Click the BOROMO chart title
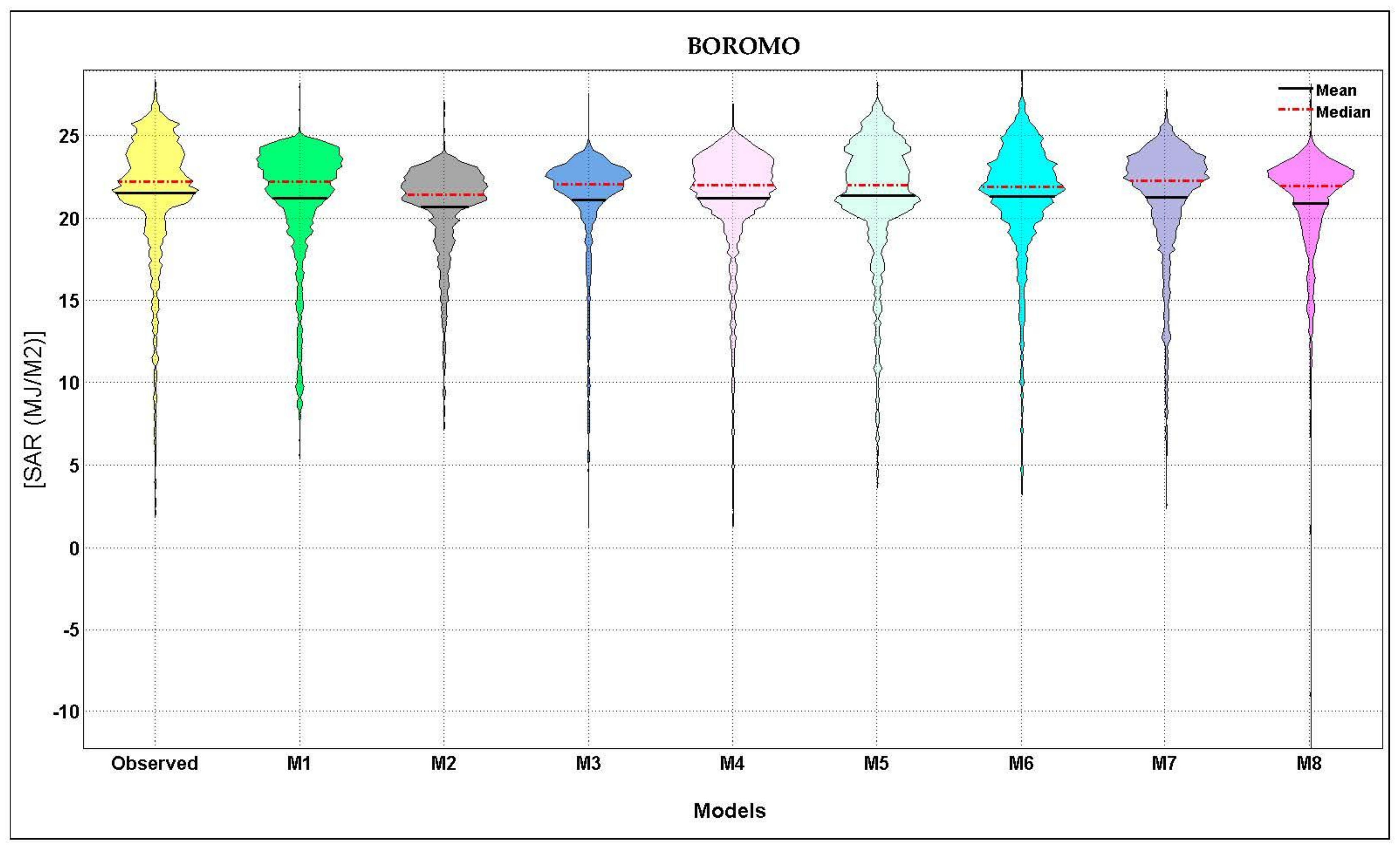1400x850 pixels. pyautogui.click(x=743, y=46)
